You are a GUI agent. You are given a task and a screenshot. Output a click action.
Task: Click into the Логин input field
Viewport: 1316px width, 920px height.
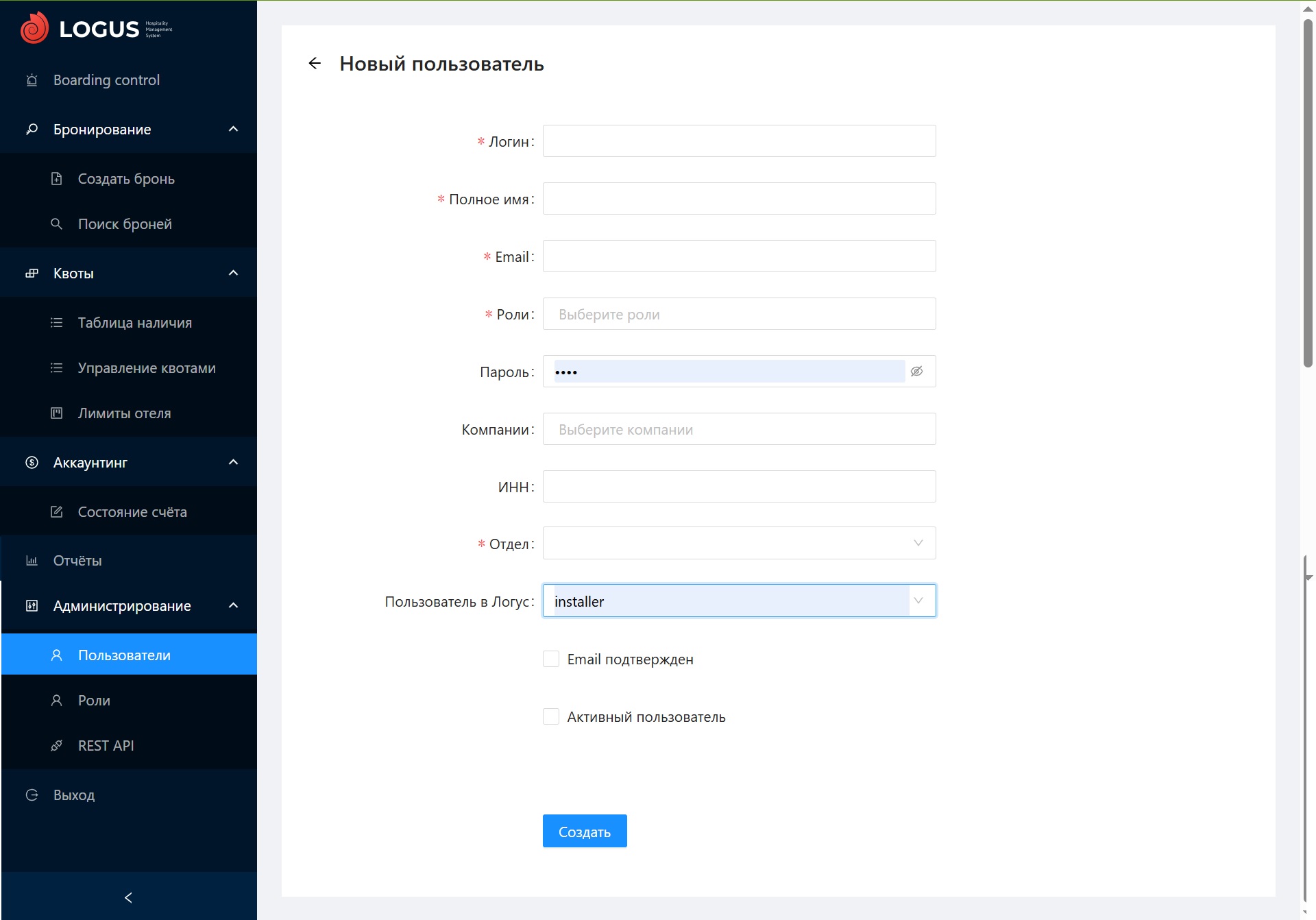[739, 141]
